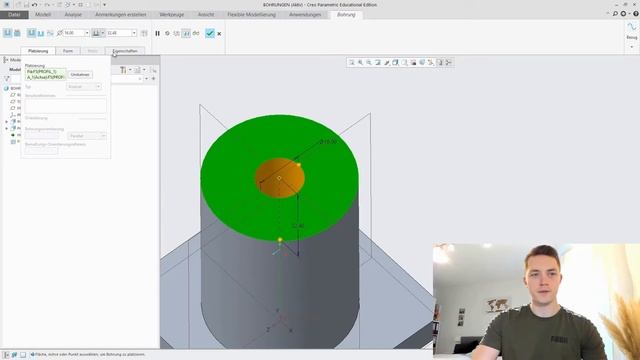Accept the hole with green checkmark

210,33
